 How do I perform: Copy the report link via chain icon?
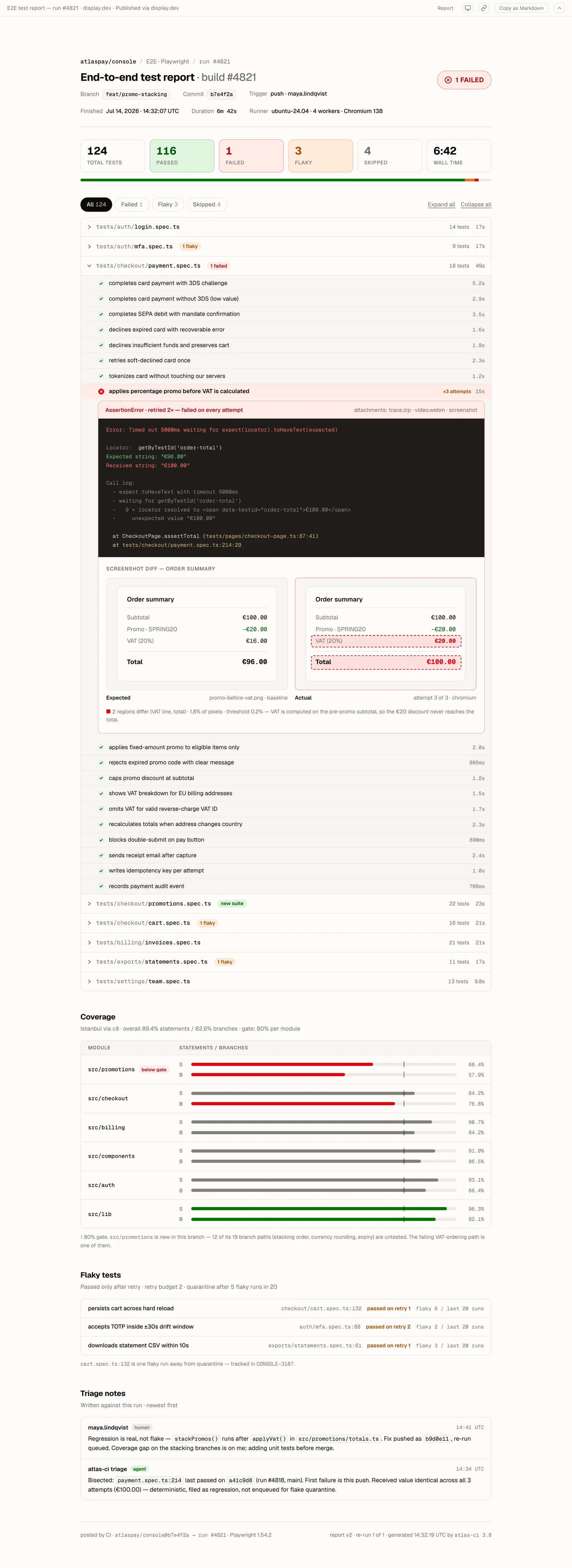click(484, 8)
